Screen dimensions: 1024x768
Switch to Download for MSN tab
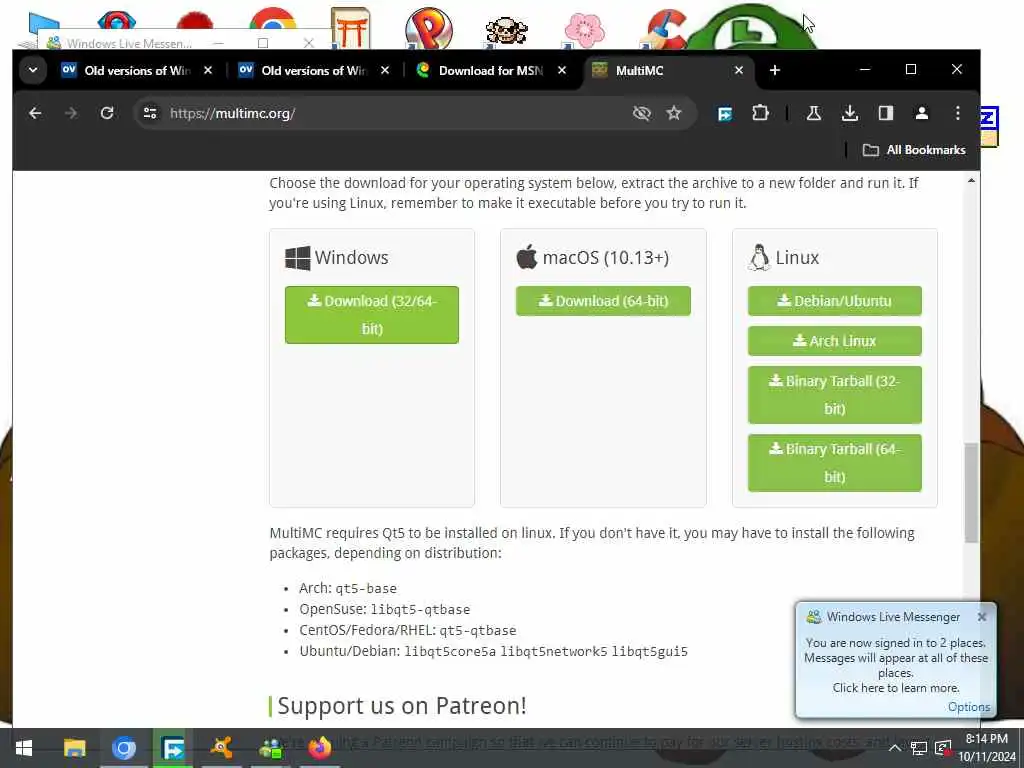click(491, 71)
